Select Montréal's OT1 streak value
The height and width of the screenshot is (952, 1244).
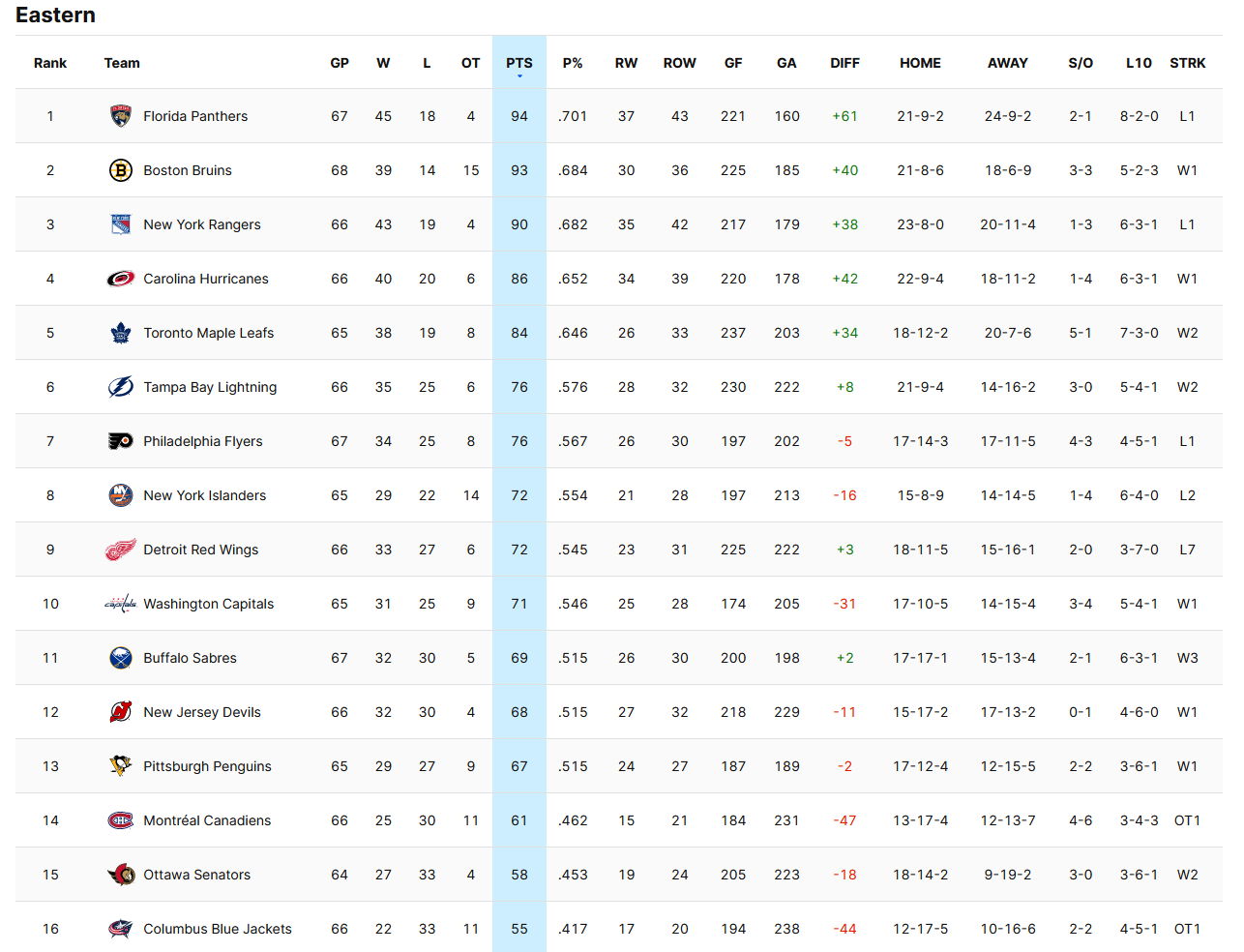coord(1188,820)
